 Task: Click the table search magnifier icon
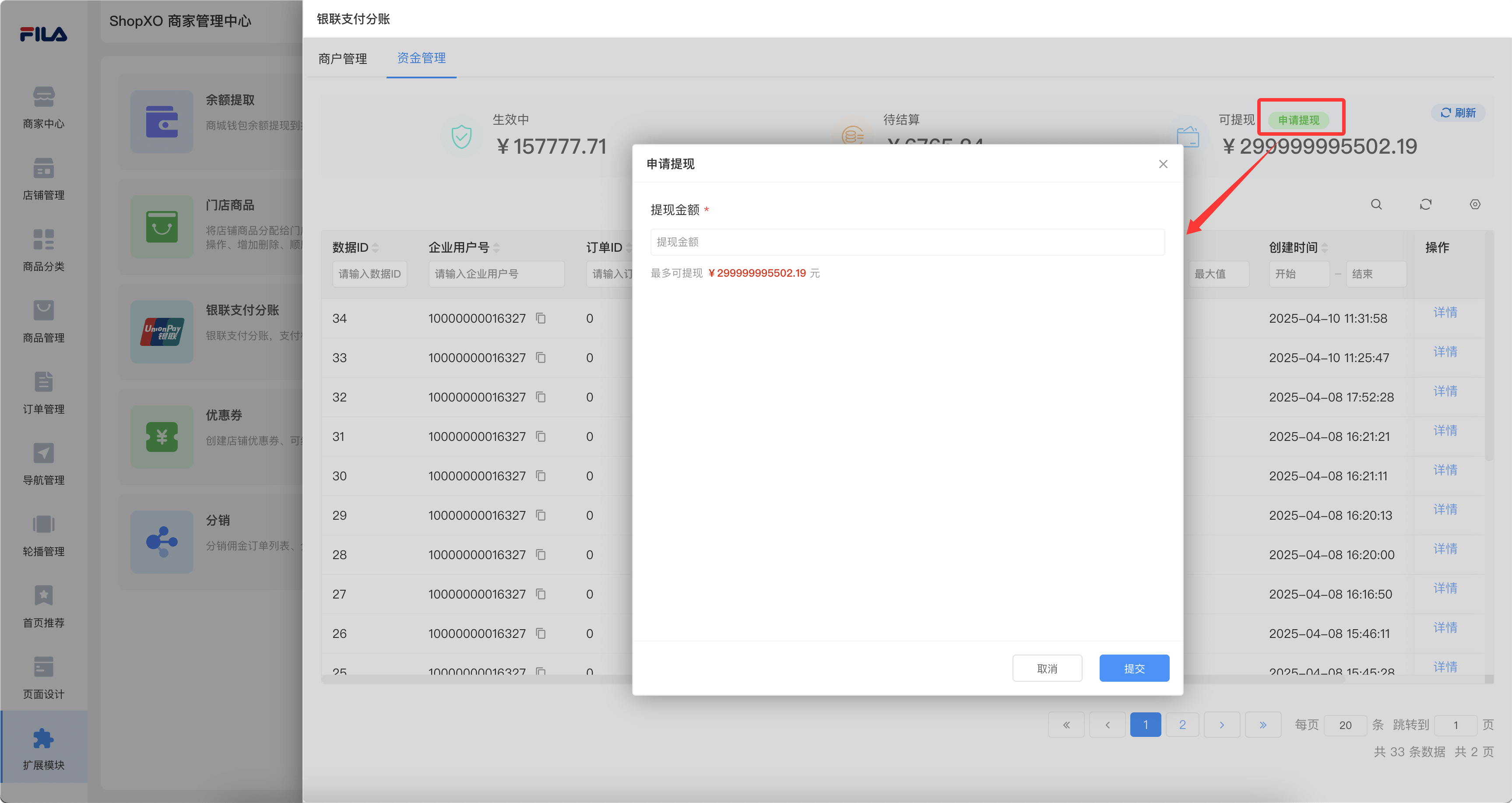[1376, 204]
